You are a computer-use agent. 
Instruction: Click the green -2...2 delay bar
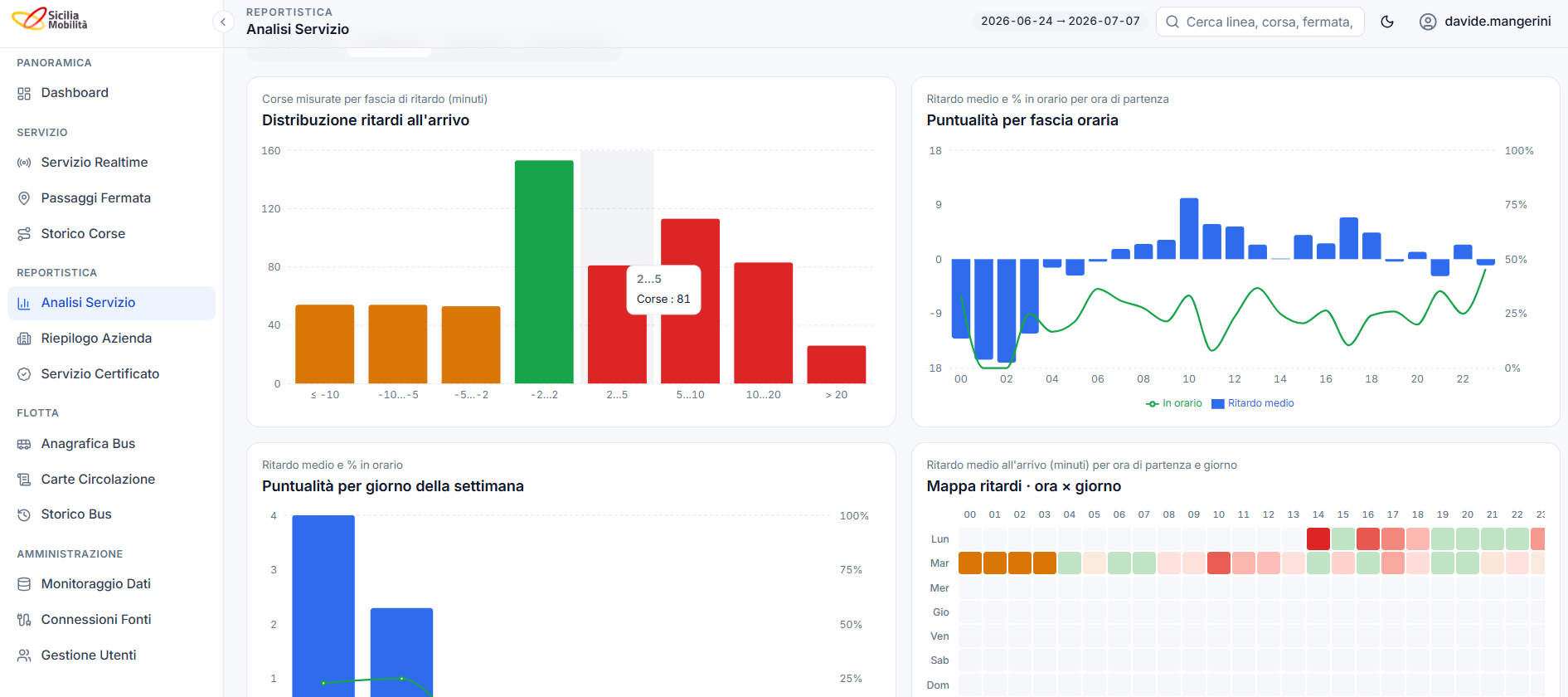pyautogui.click(x=544, y=272)
